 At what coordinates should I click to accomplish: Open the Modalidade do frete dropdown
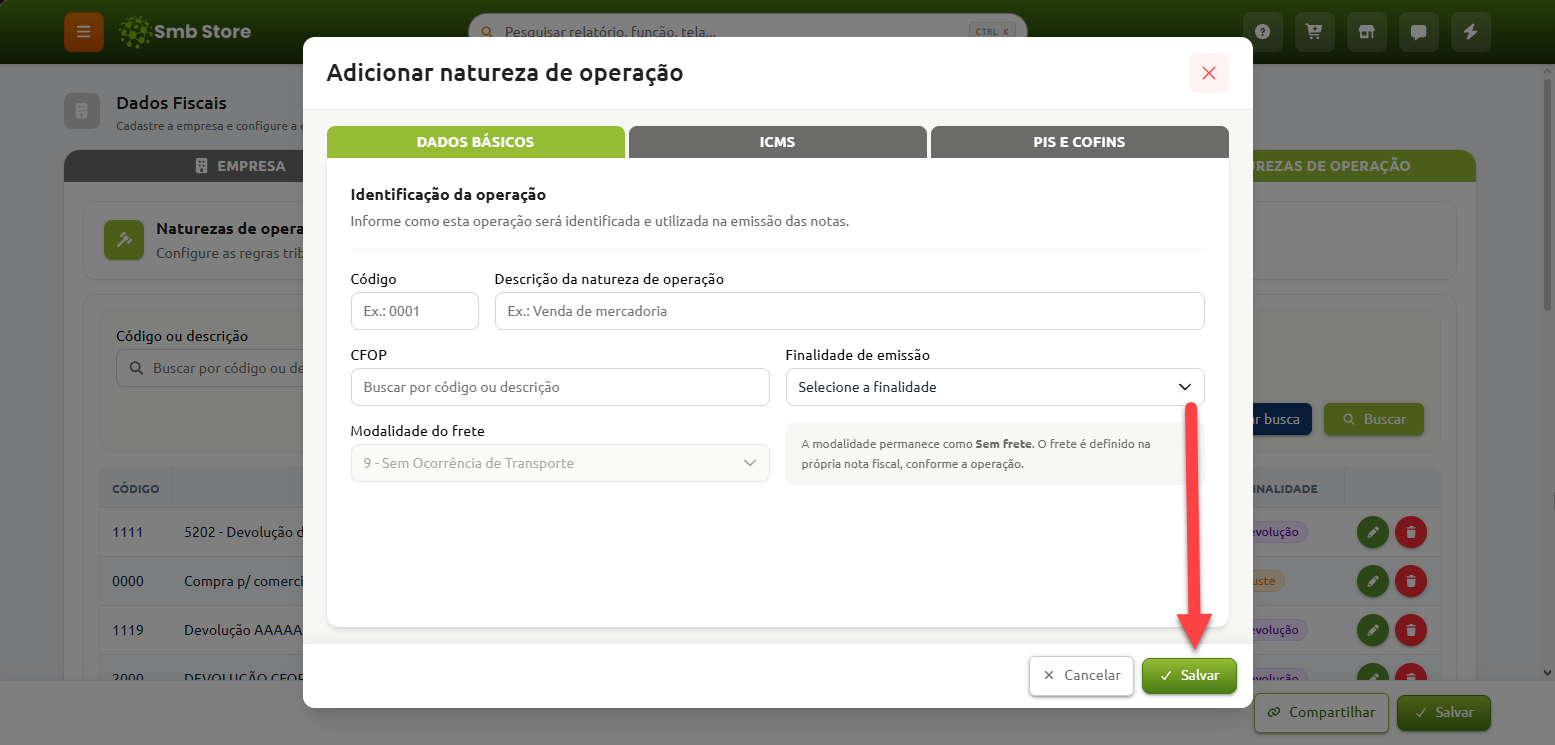click(560, 463)
